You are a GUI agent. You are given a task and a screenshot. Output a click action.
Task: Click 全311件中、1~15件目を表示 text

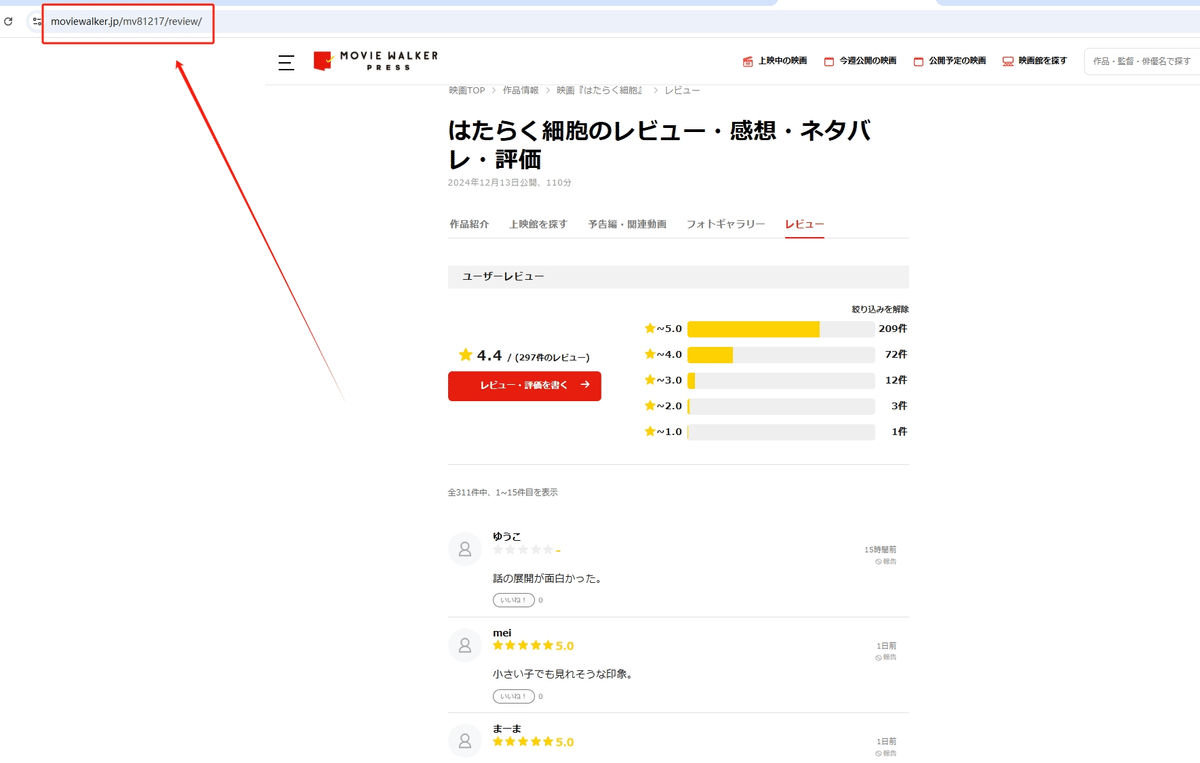[x=503, y=492]
